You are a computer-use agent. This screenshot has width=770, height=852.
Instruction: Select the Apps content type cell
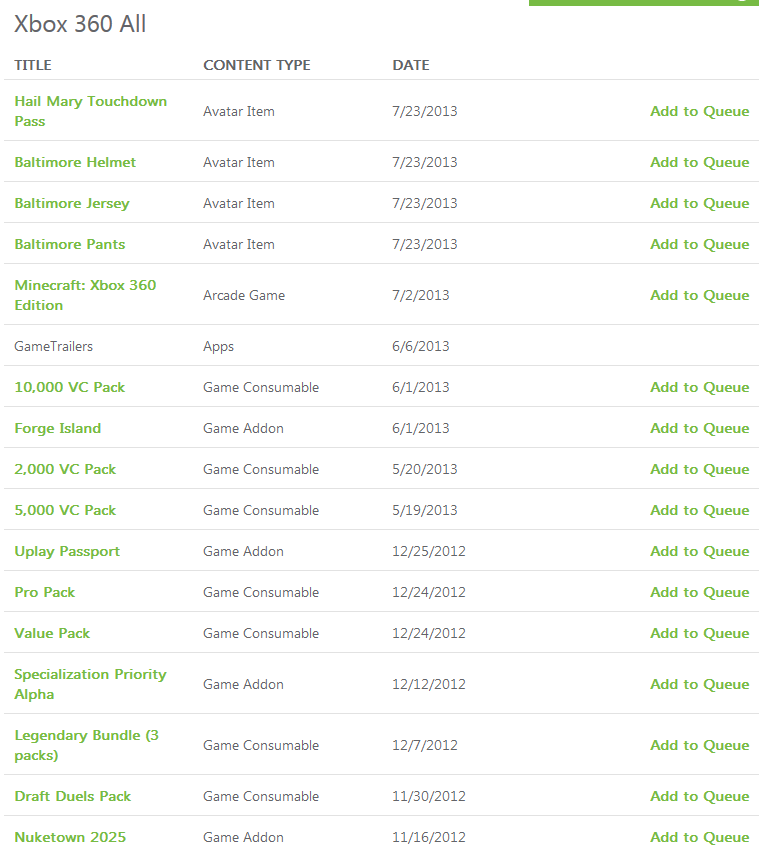pos(218,347)
